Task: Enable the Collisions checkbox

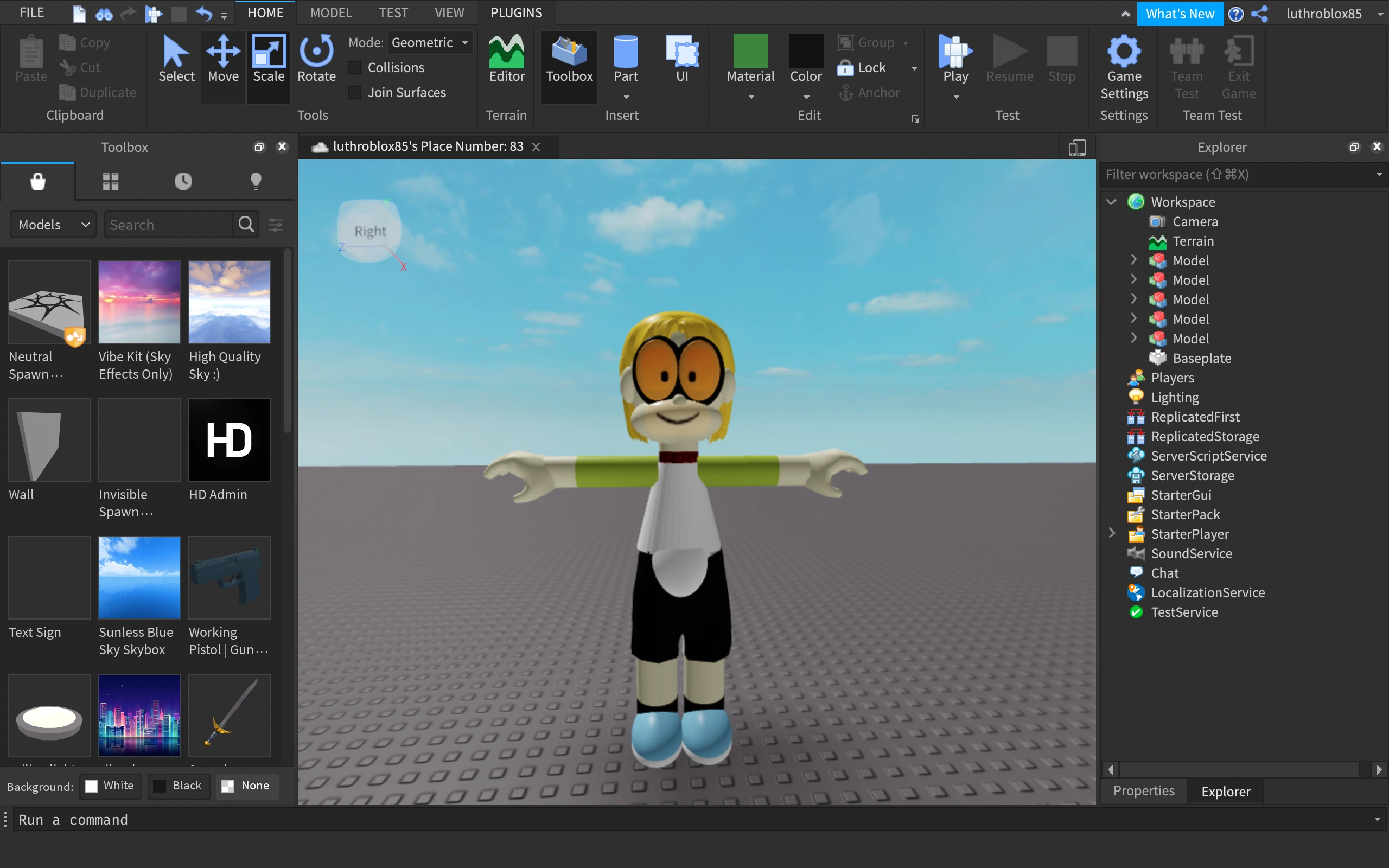Action: pos(355,68)
